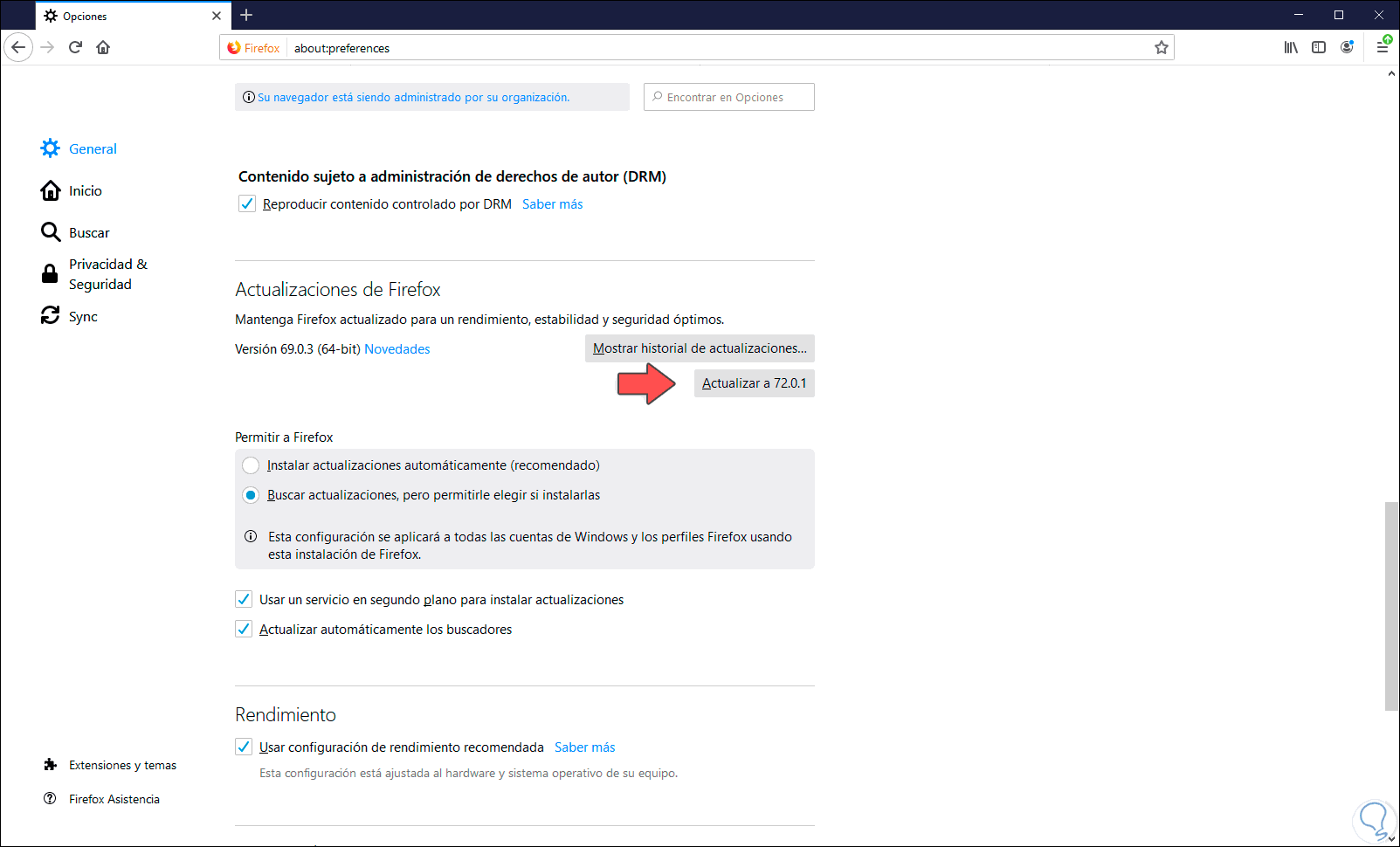Screen dimensions: 1400x847
Task: Click the Firefox identity icon in address bar
Action: tap(253, 48)
